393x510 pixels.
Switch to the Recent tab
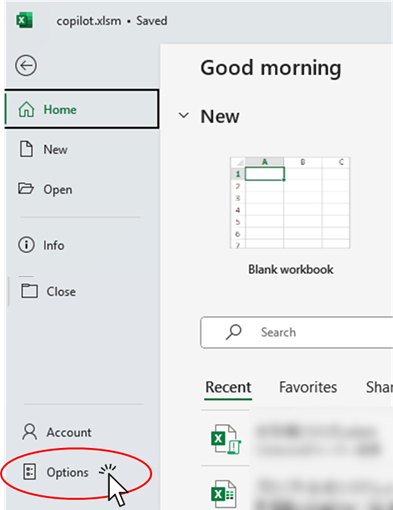point(228,387)
